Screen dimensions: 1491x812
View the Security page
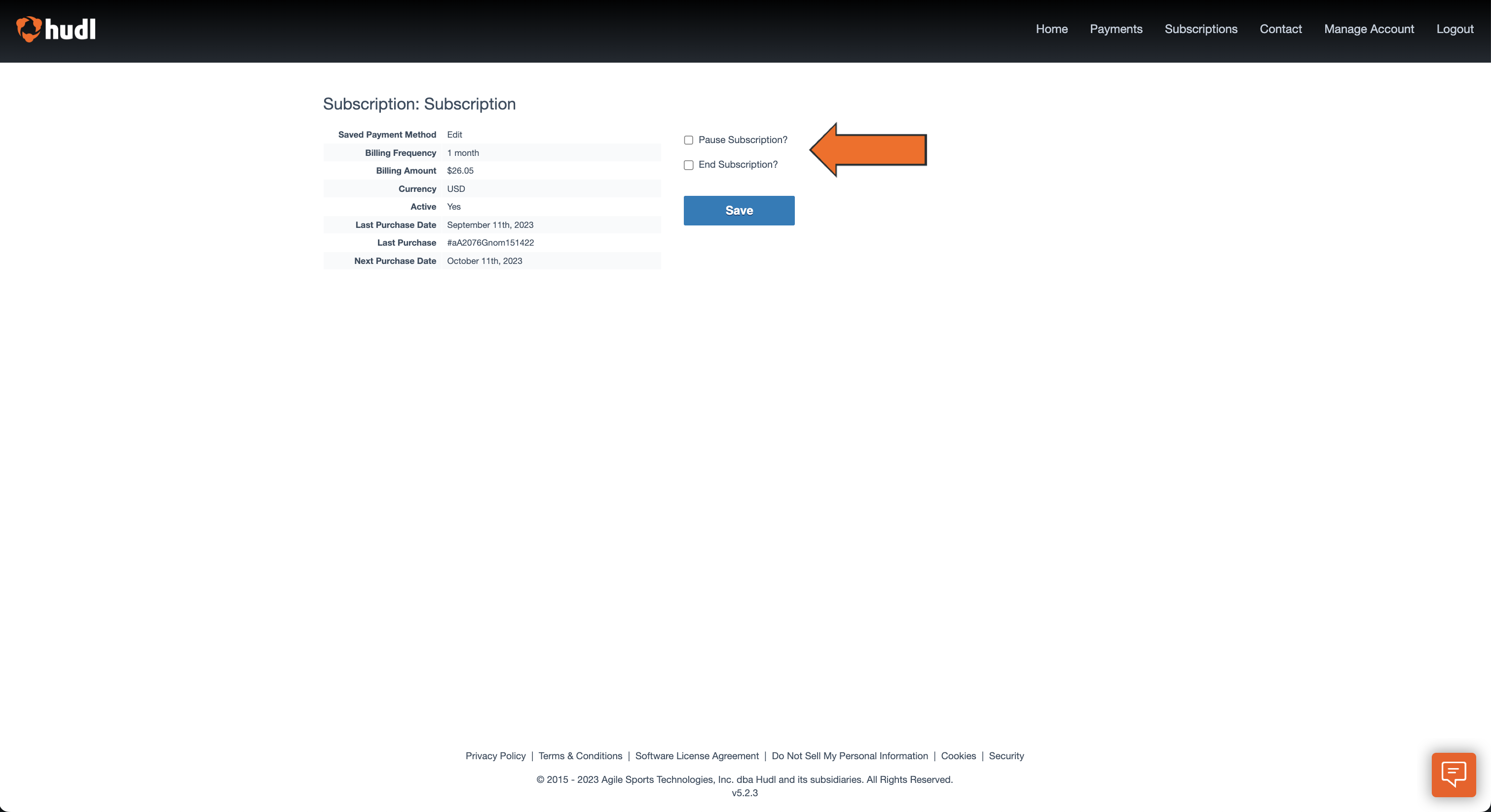point(1006,755)
